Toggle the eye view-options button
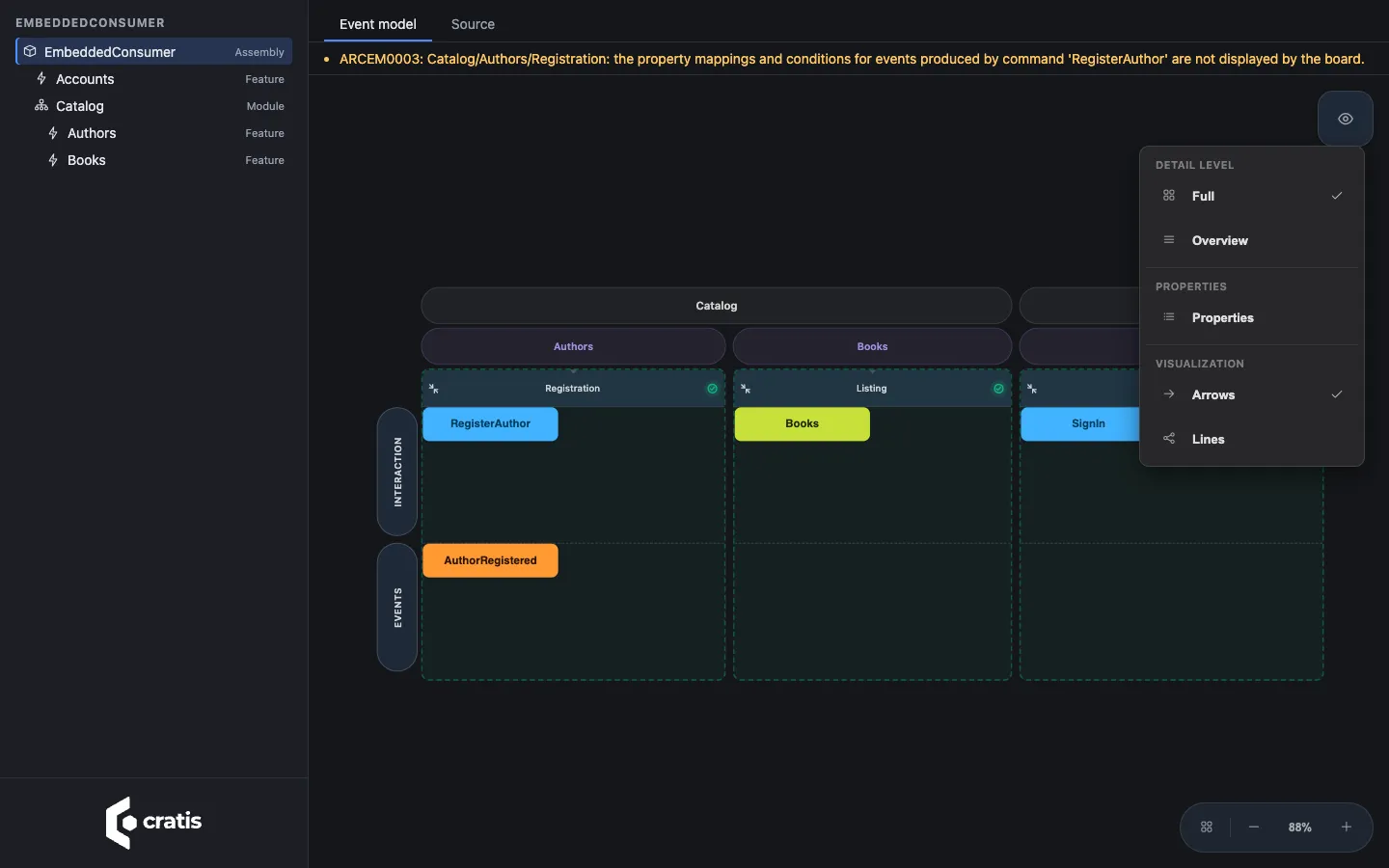 click(x=1346, y=119)
